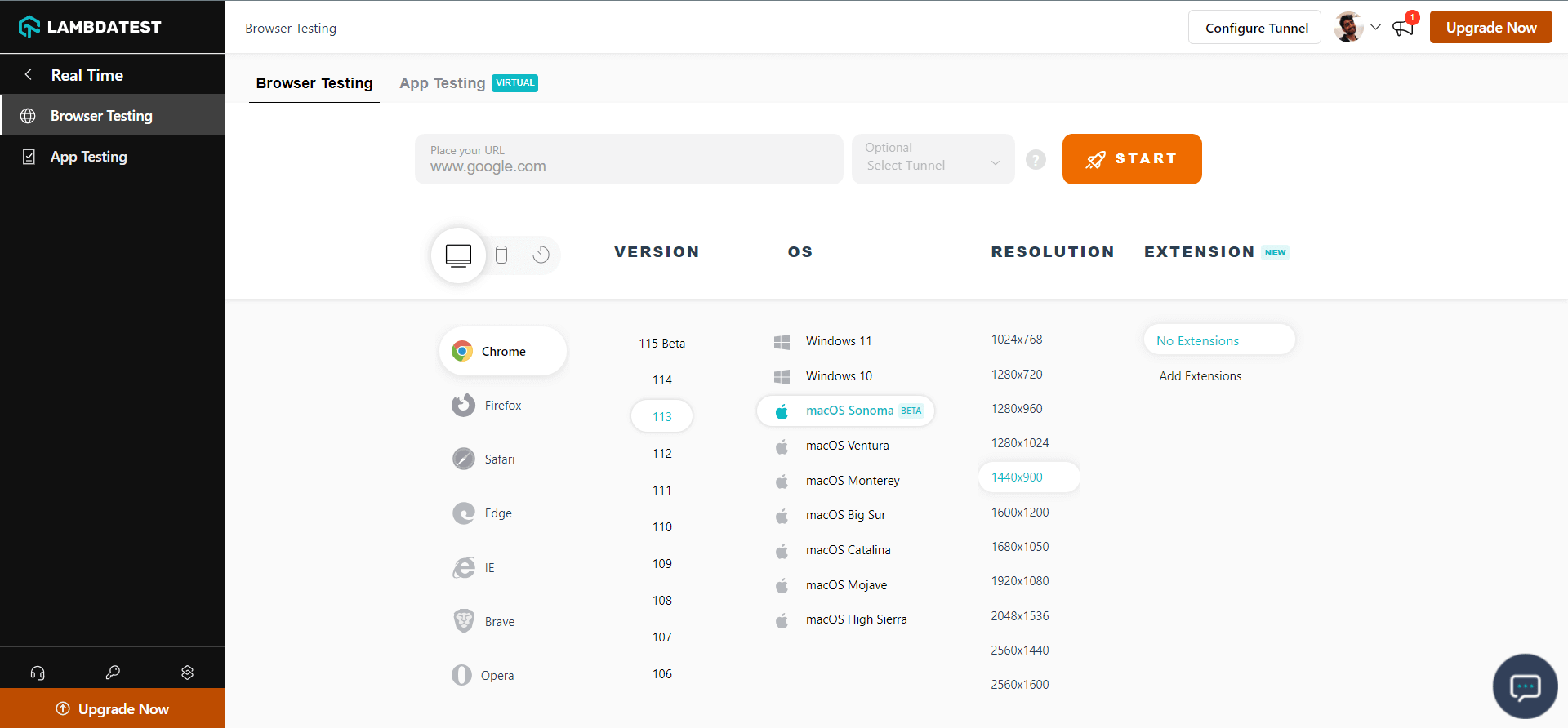Pick the 1440x900 resolution

[x=1029, y=477]
